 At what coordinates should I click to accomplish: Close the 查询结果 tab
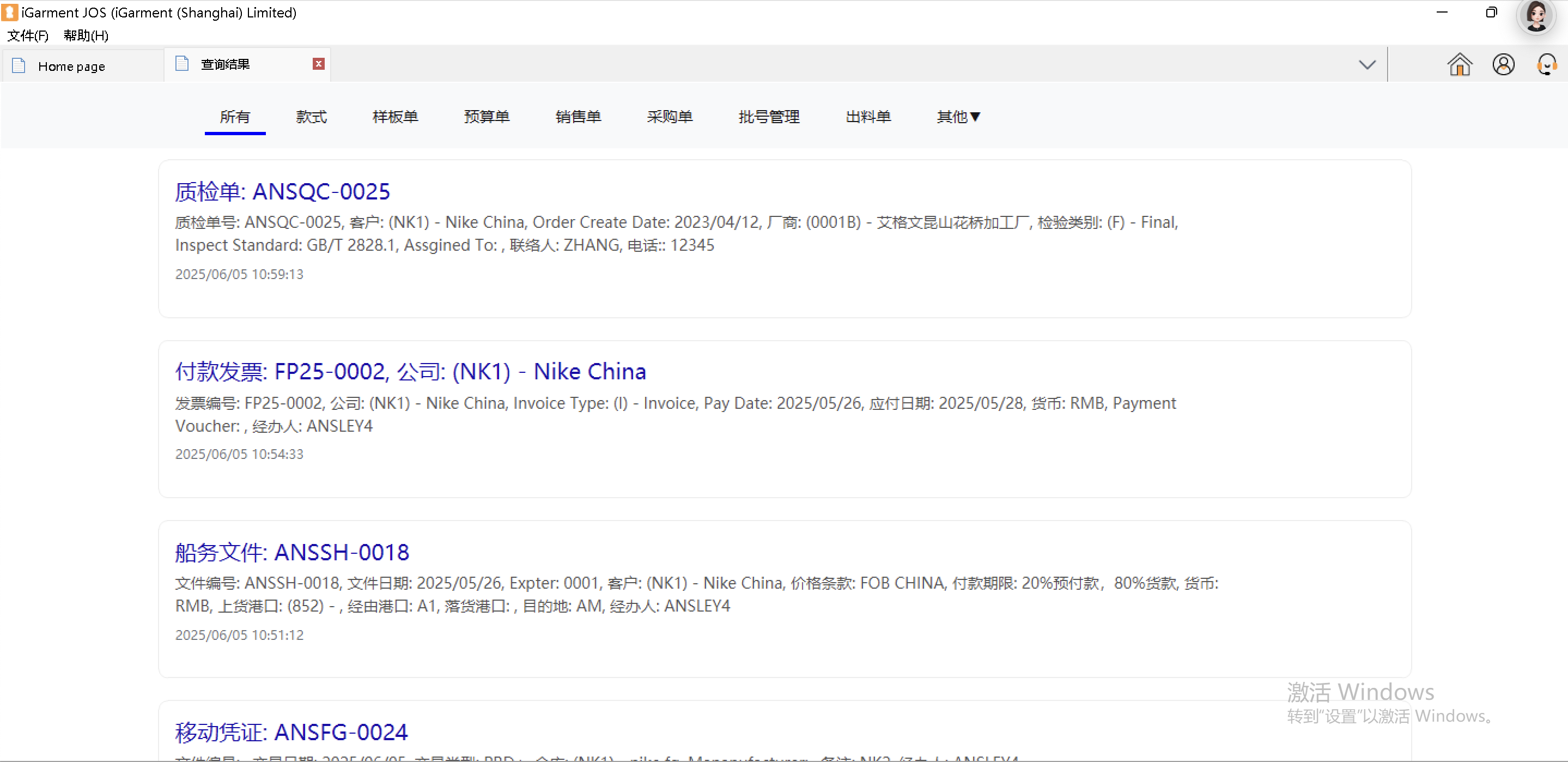coord(318,64)
